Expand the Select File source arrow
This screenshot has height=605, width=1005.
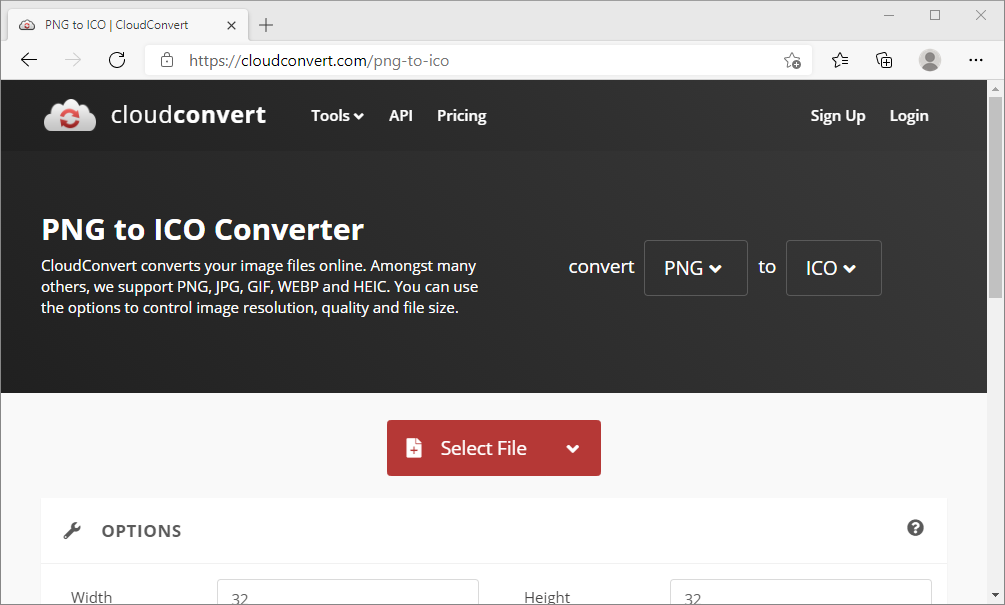[x=573, y=449]
